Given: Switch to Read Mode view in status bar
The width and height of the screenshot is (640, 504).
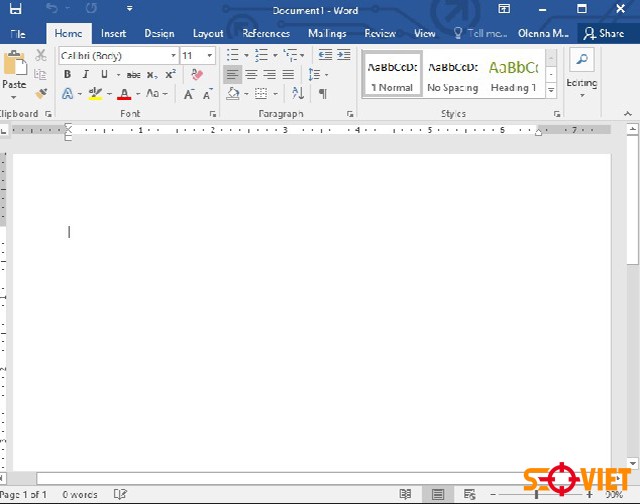Looking at the screenshot, I should tap(405, 494).
